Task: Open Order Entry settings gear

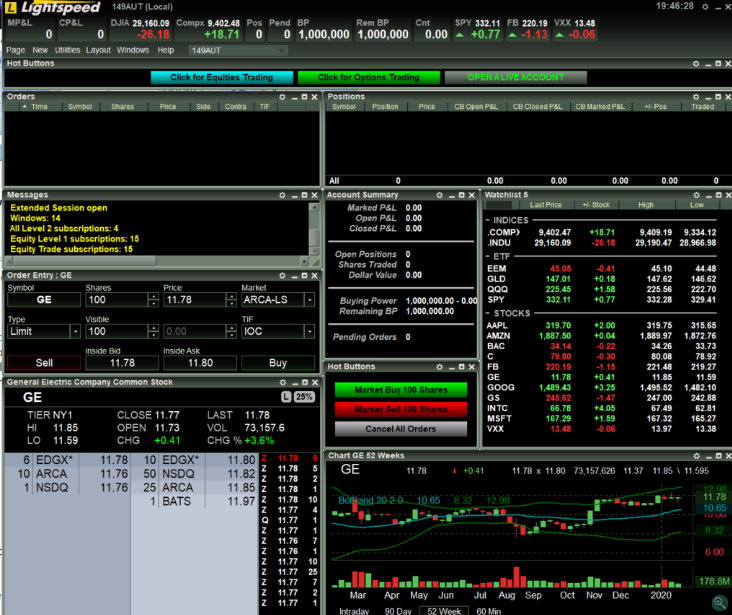Action: point(282,276)
